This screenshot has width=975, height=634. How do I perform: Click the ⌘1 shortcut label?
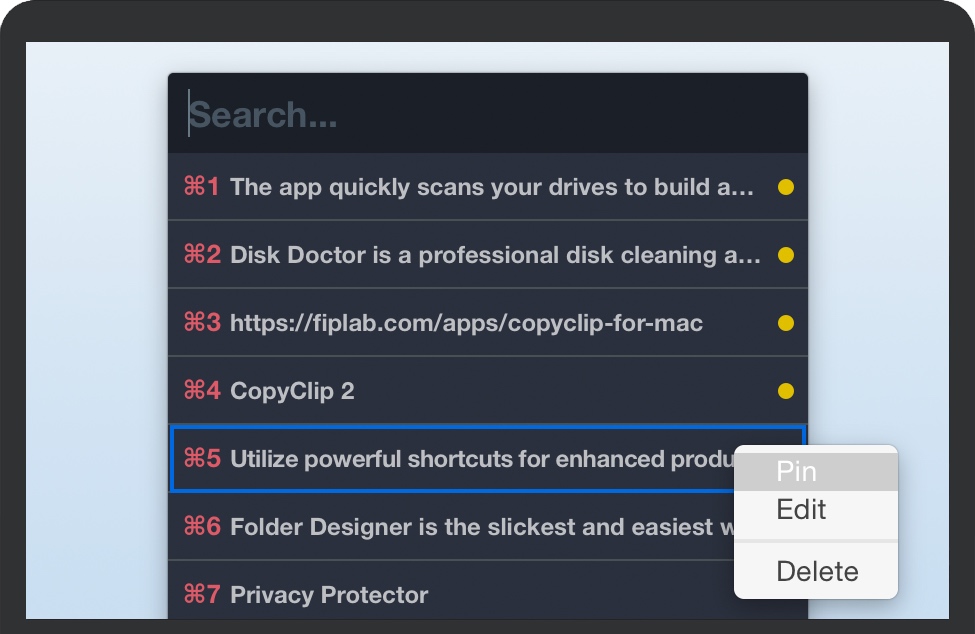point(202,187)
